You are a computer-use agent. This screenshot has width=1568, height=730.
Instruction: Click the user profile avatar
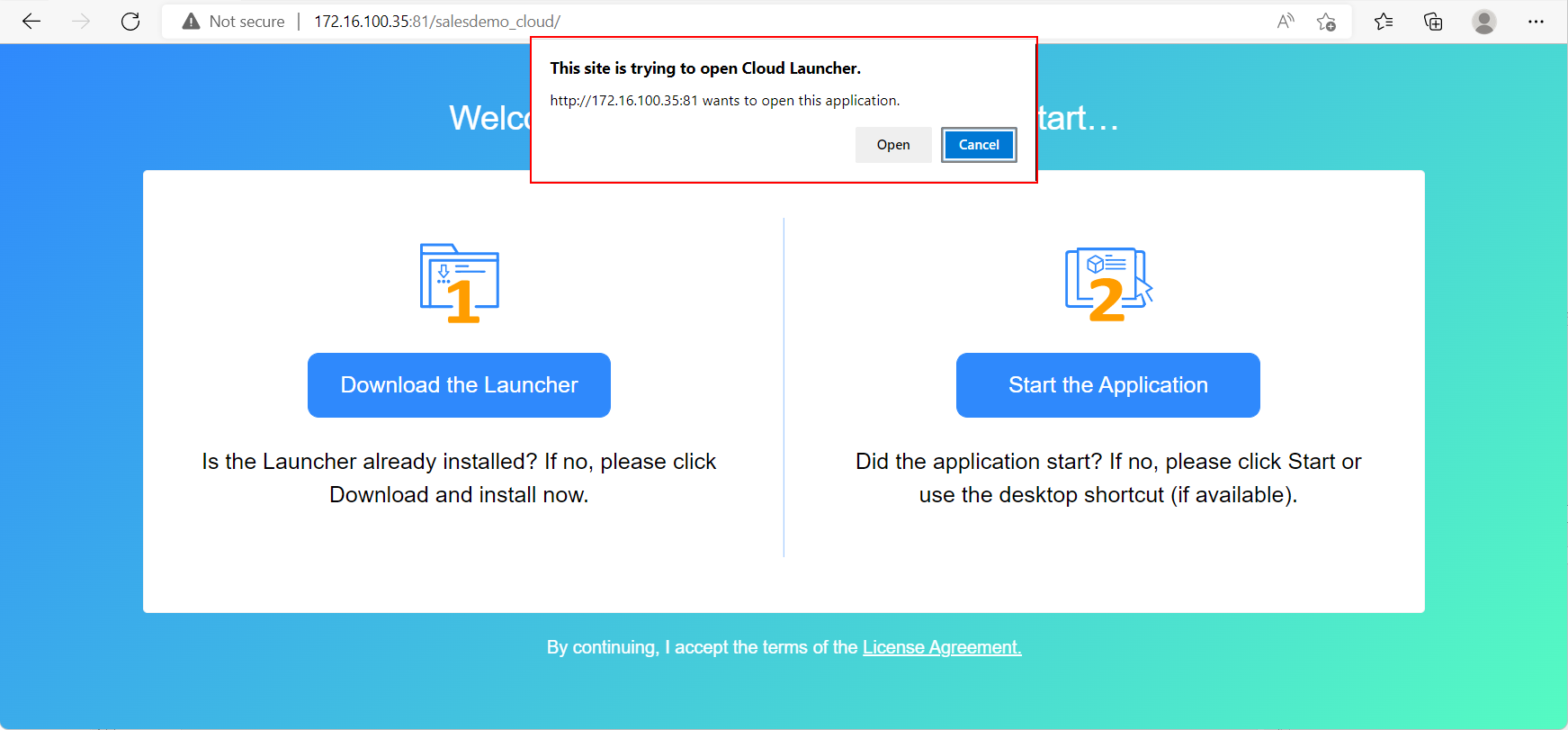[1484, 22]
